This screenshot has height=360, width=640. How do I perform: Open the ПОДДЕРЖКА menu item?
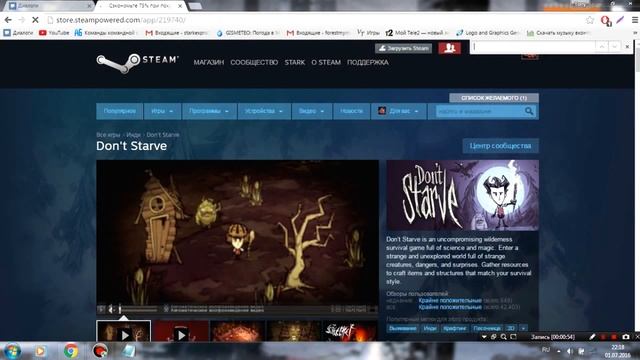368,62
